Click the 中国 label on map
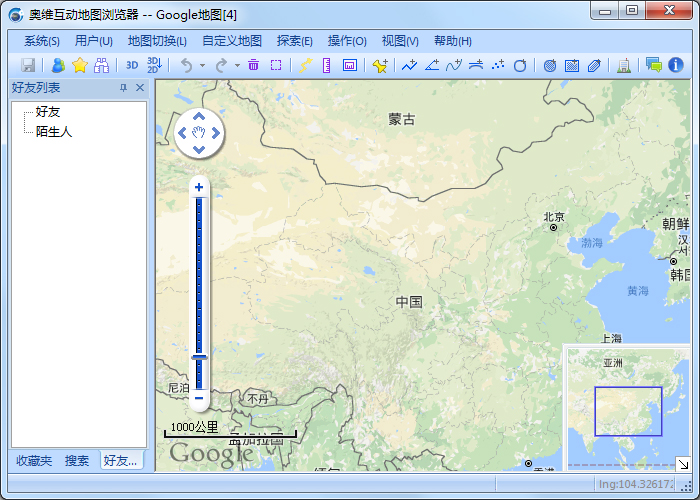Viewport: 700px width, 500px height. 409,302
